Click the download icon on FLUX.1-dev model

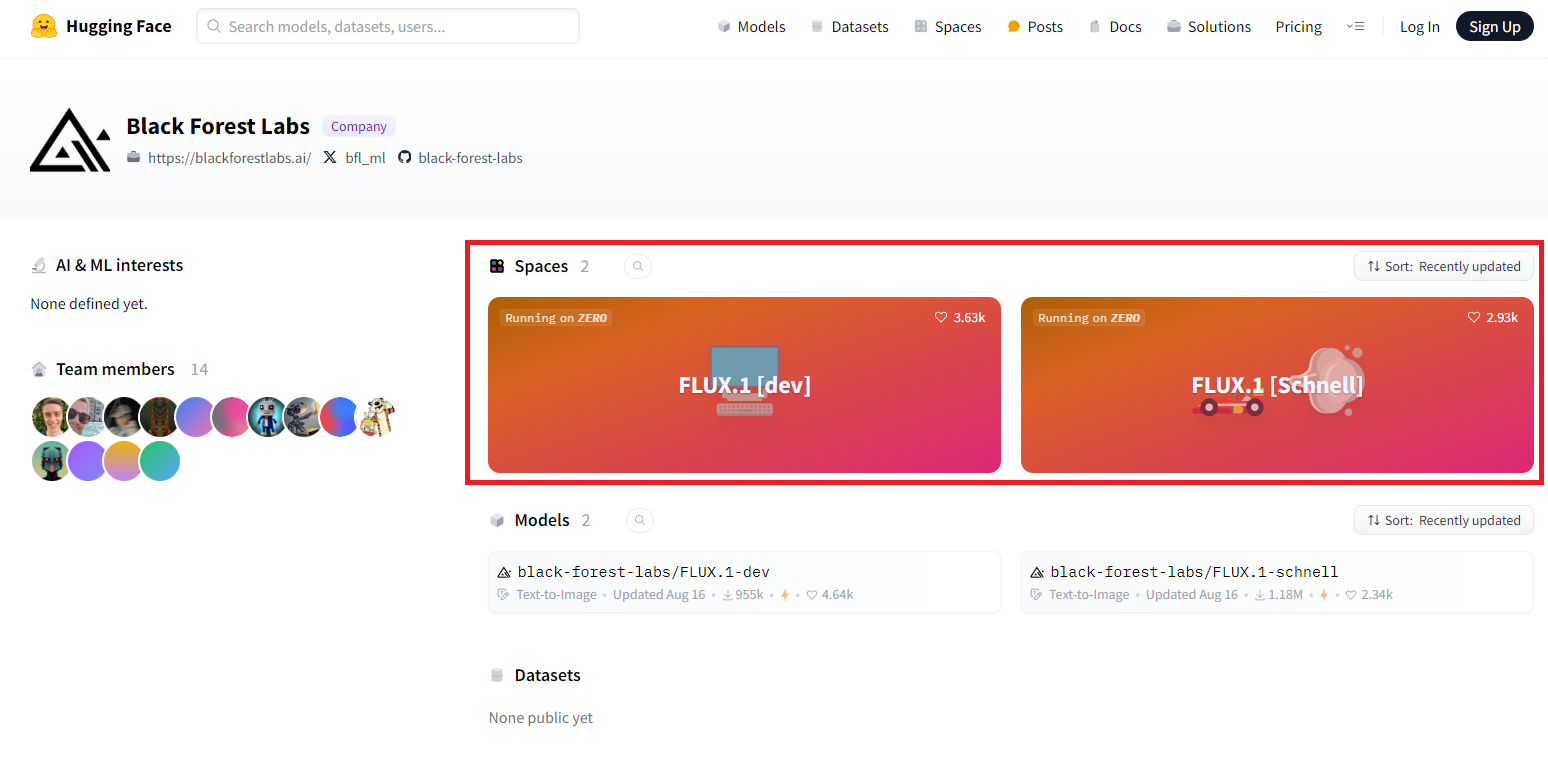[x=727, y=594]
